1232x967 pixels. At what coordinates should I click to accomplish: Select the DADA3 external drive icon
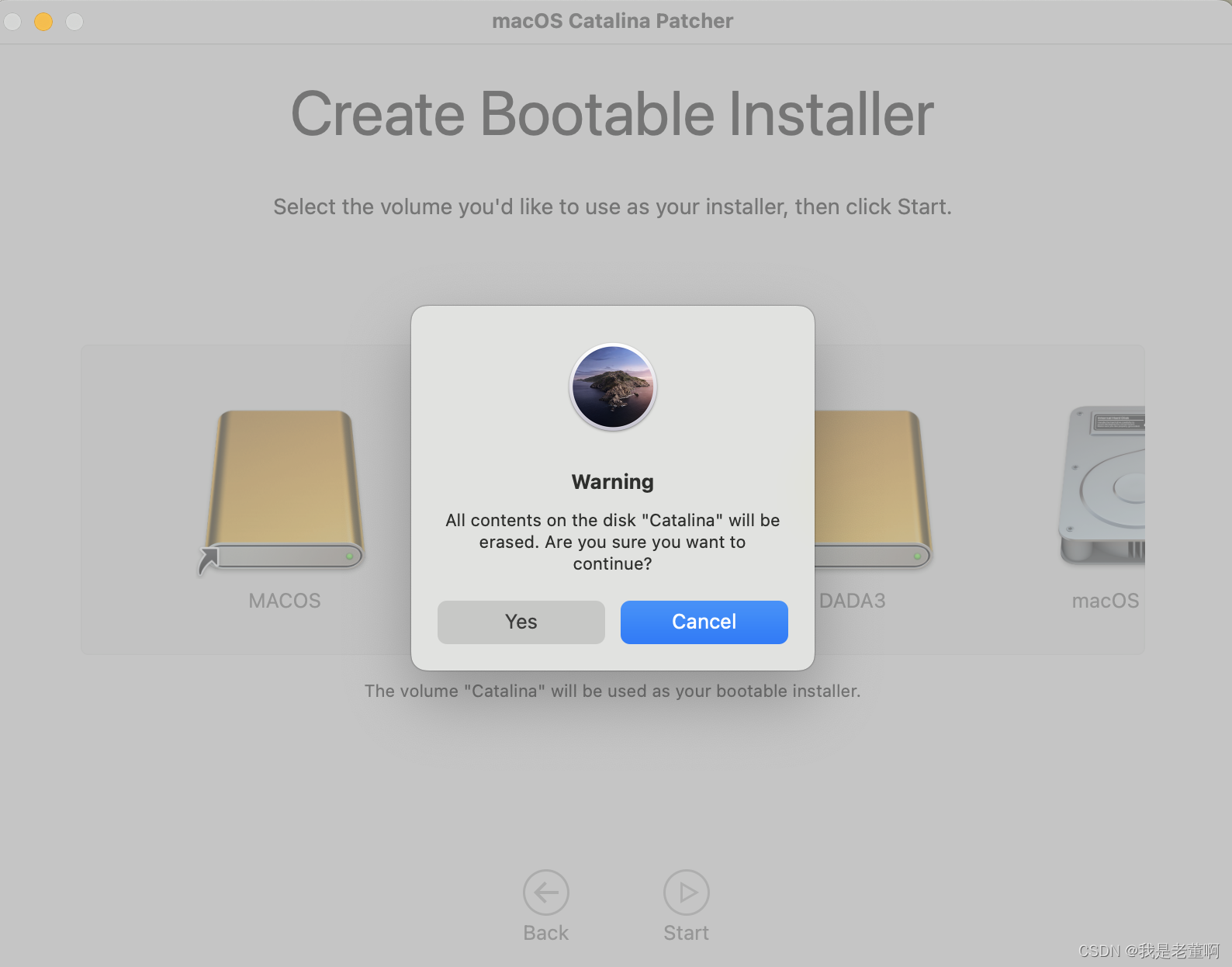pyautogui.click(x=873, y=491)
